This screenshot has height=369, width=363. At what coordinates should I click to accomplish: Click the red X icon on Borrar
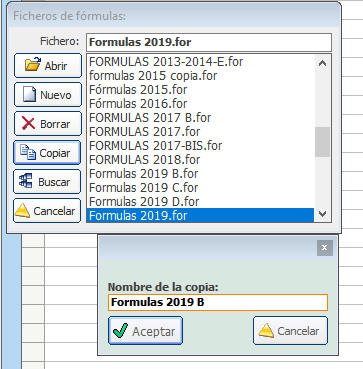click(28, 123)
